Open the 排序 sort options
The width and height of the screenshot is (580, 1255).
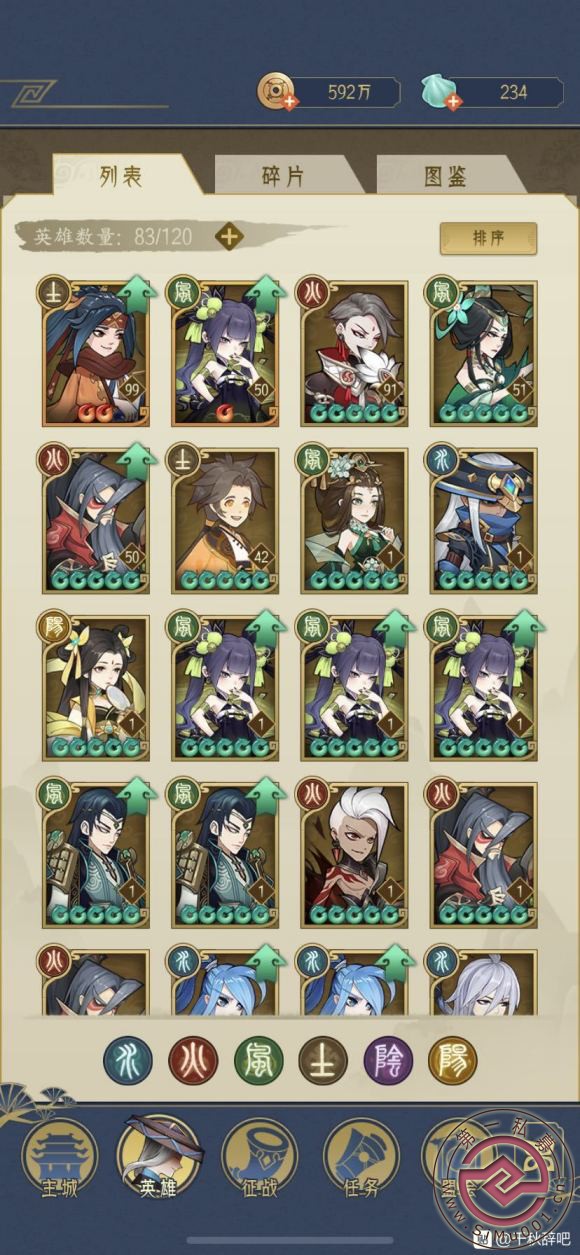tap(488, 238)
